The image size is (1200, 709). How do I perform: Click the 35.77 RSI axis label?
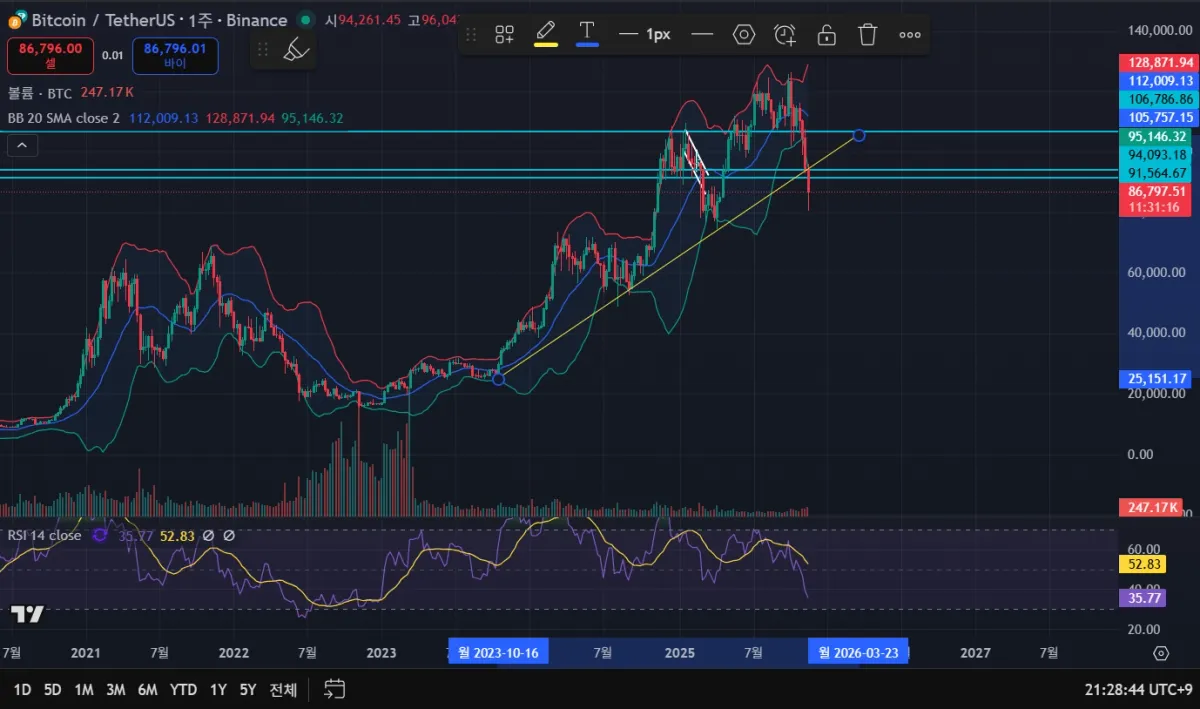[x=1143, y=598]
